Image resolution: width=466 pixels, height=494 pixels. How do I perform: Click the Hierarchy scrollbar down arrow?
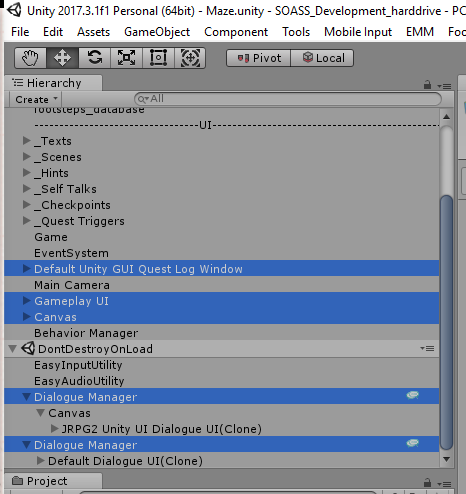tap(446, 459)
